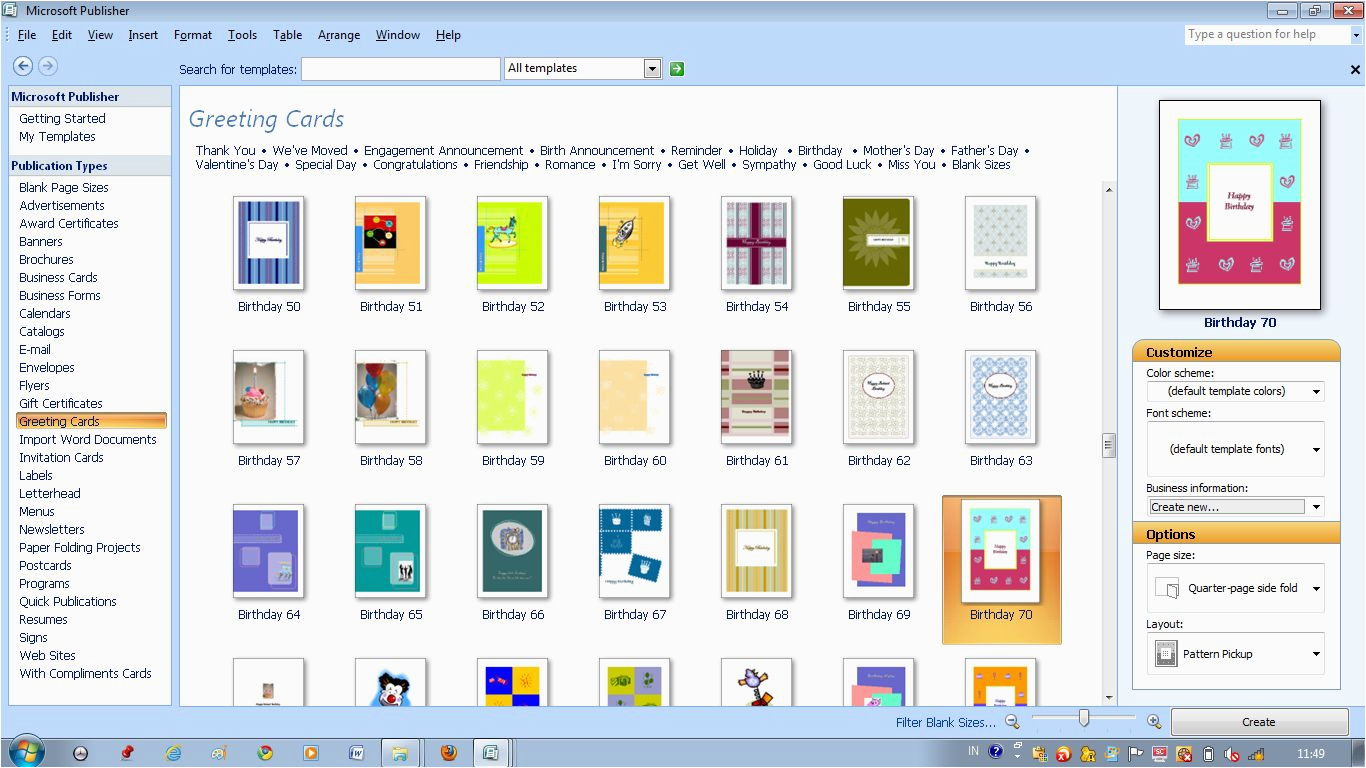The image size is (1366, 768).
Task: Click the Type a question for help box
Action: 1266,35
